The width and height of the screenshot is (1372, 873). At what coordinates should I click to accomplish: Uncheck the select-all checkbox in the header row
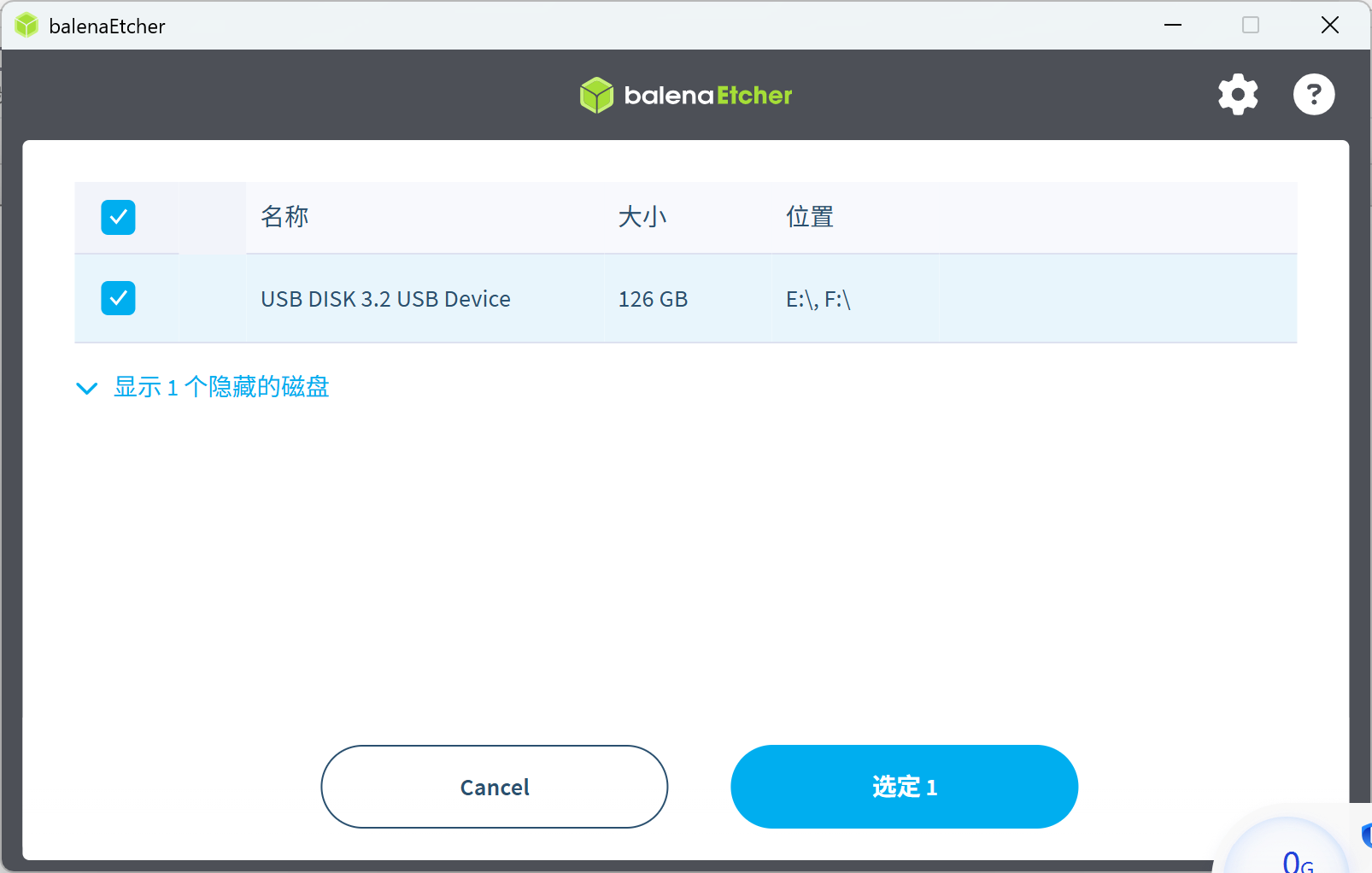coord(118,217)
